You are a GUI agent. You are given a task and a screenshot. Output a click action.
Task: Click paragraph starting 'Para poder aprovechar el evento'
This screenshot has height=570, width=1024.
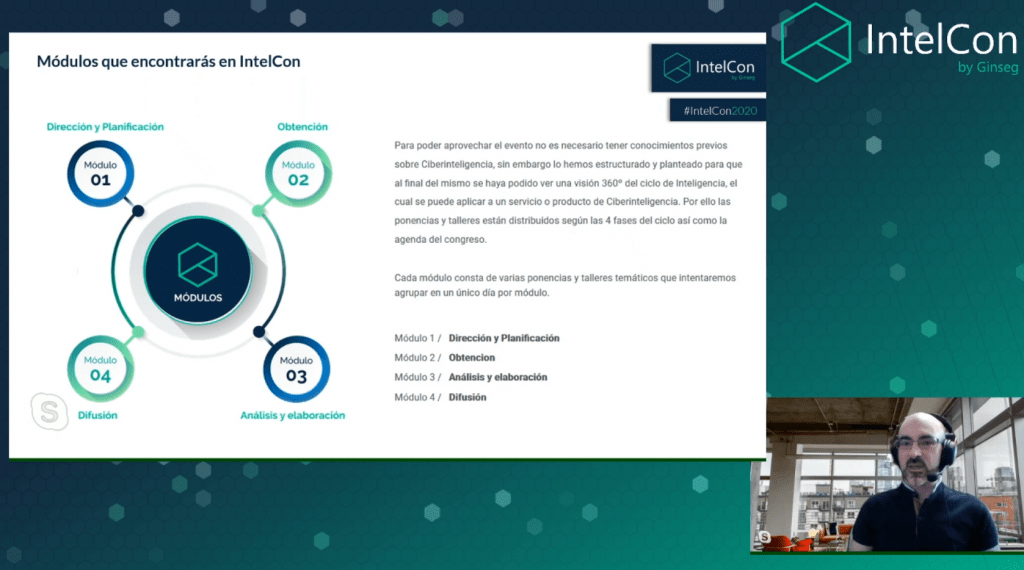tap(568, 193)
